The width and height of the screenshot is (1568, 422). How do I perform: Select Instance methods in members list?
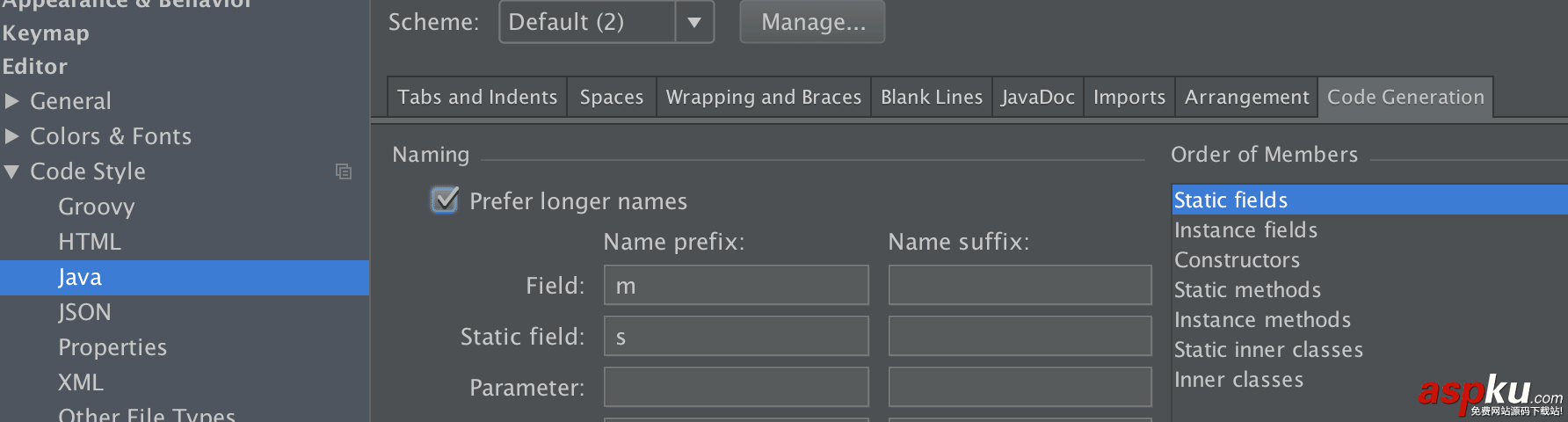pyautogui.click(x=1262, y=320)
